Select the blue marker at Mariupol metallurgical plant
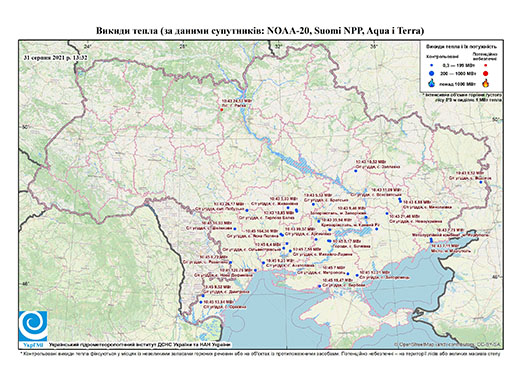Viewport: 520px width, 368px height. click(x=431, y=239)
